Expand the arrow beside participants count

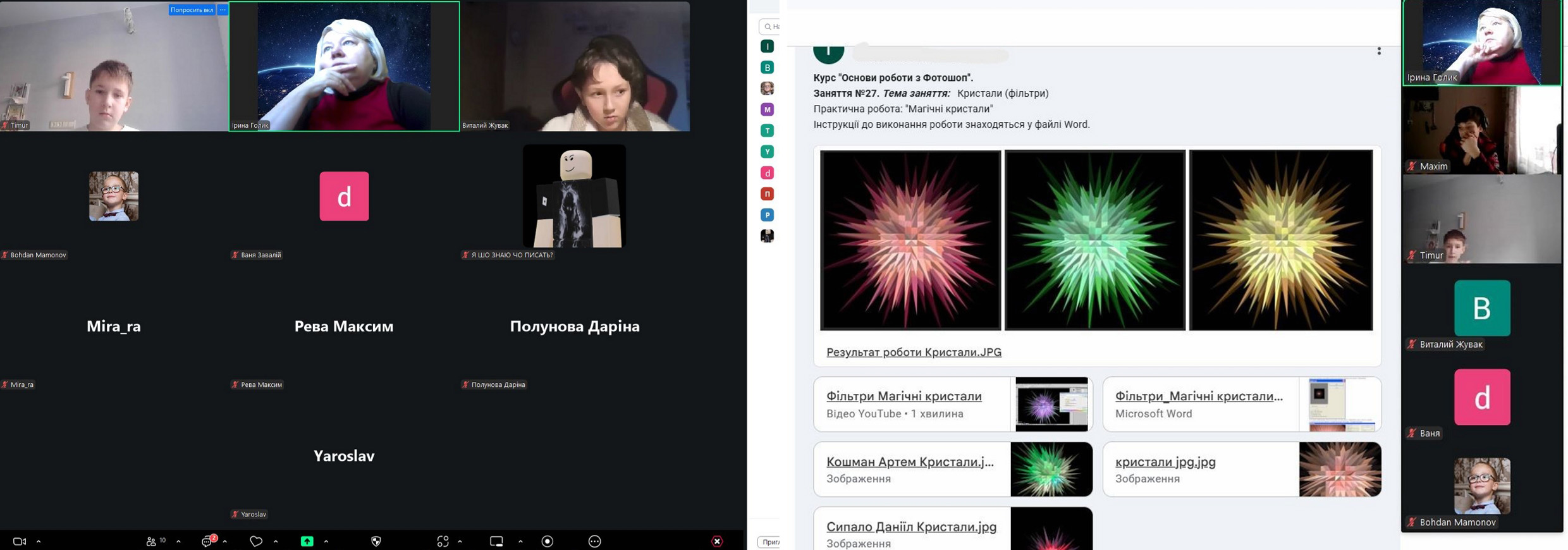pyautogui.click(x=178, y=542)
